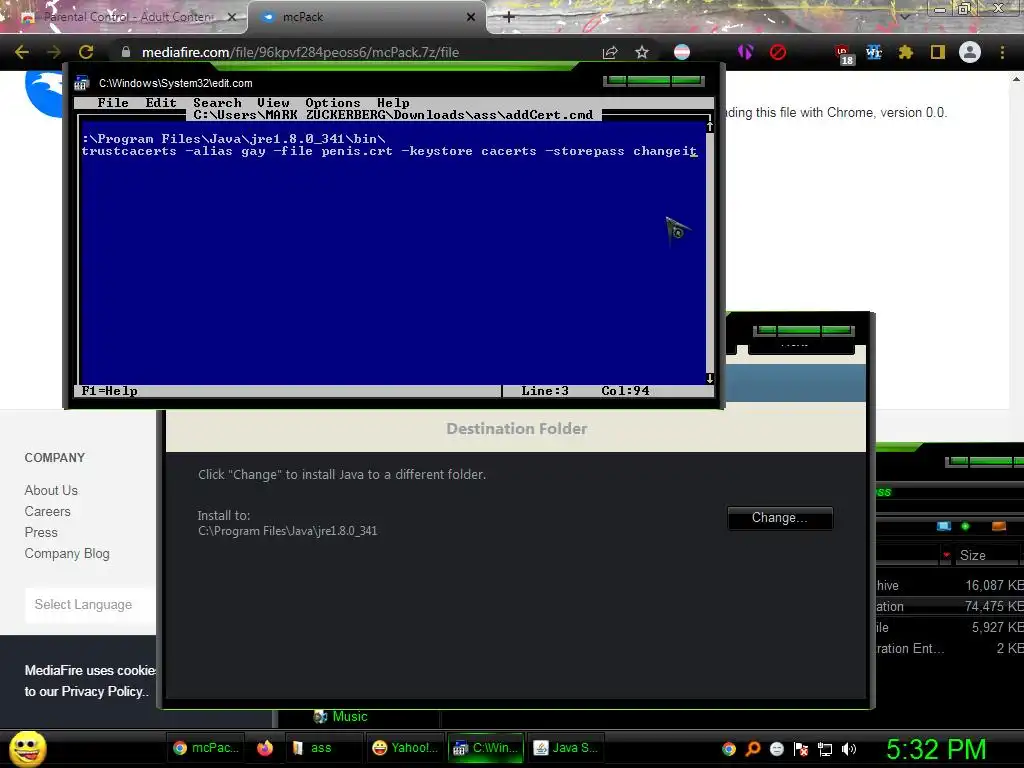Select the 2 KB file row
Screen dimensions: 1024x768
[x=950, y=648]
